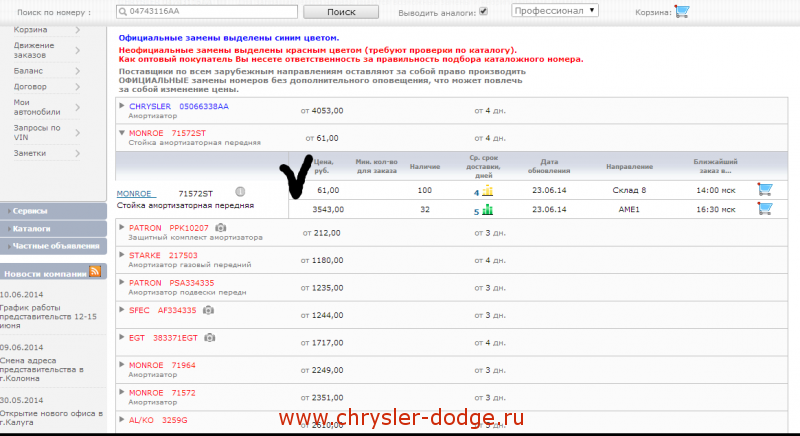Open the STARKE 217503 part link
Screen dimensions: 800x436
pyautogui.click(x=163, y=255)
